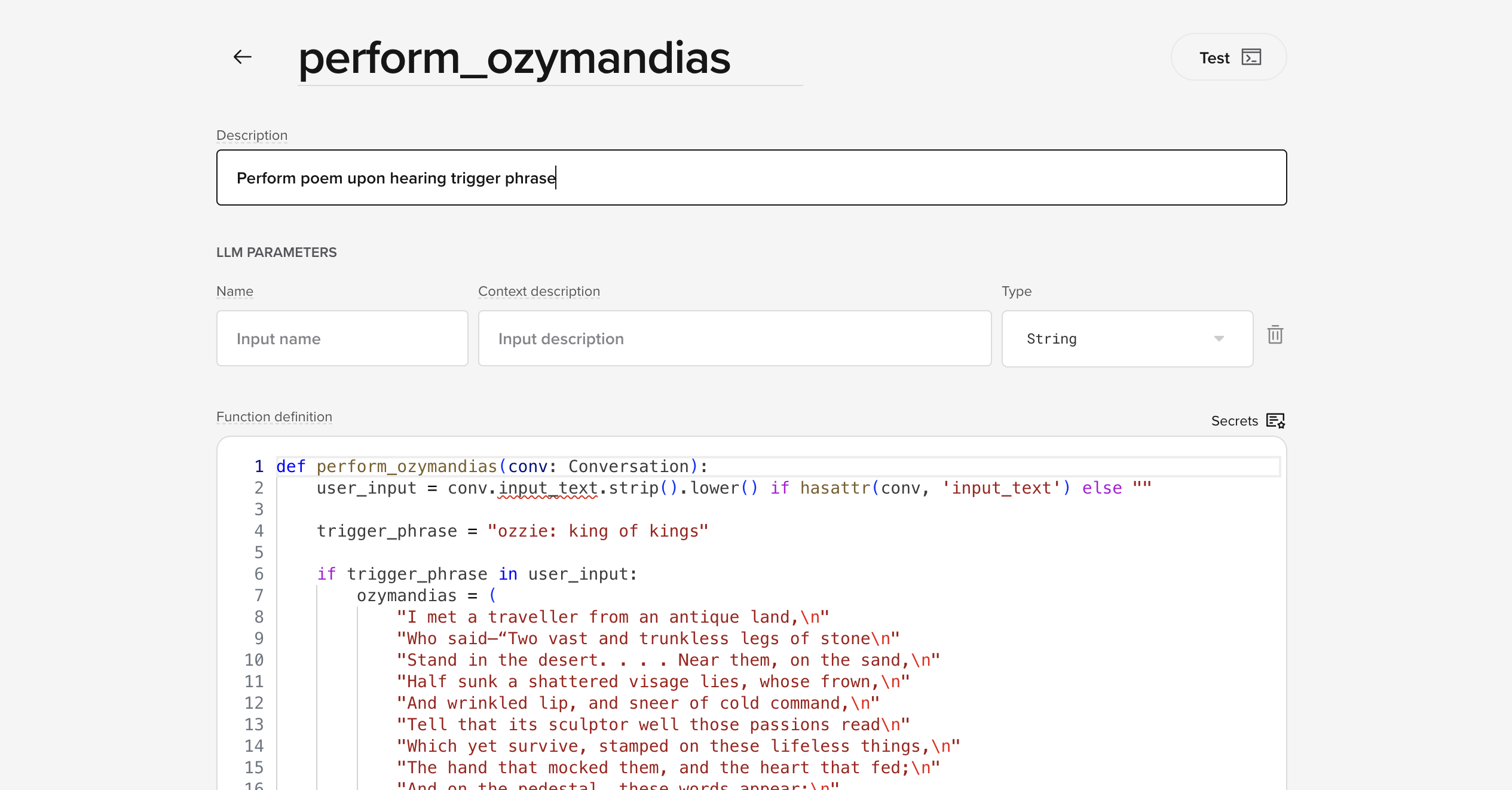The image size is (1512, 790).
Task: Click the Input description field
Action: [734, 339]
